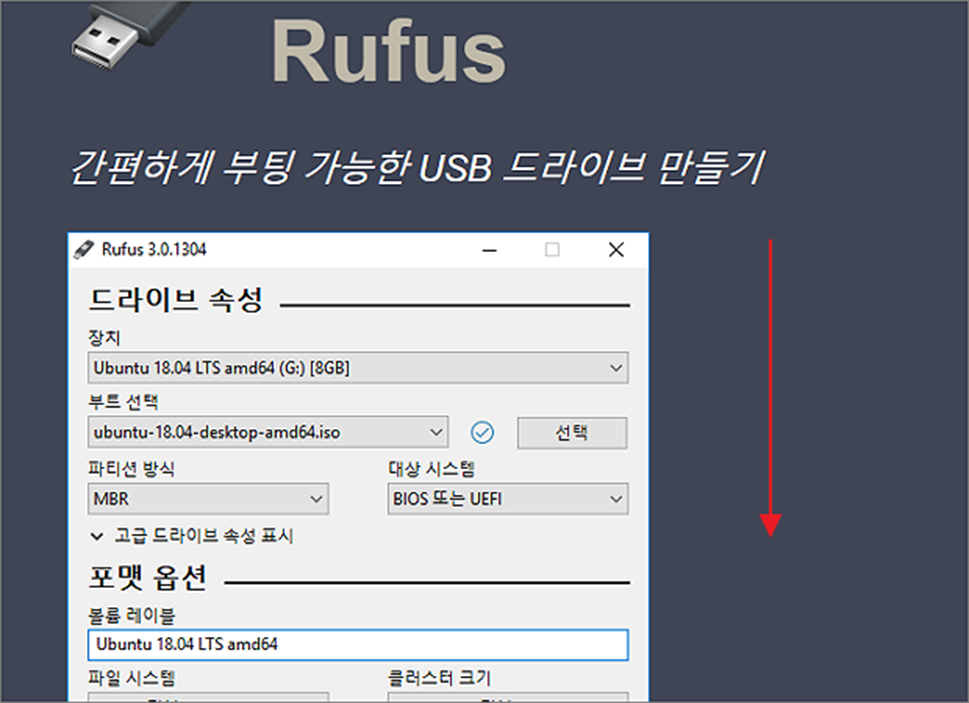Click the 클러스터 크기 label

[439, 678]
